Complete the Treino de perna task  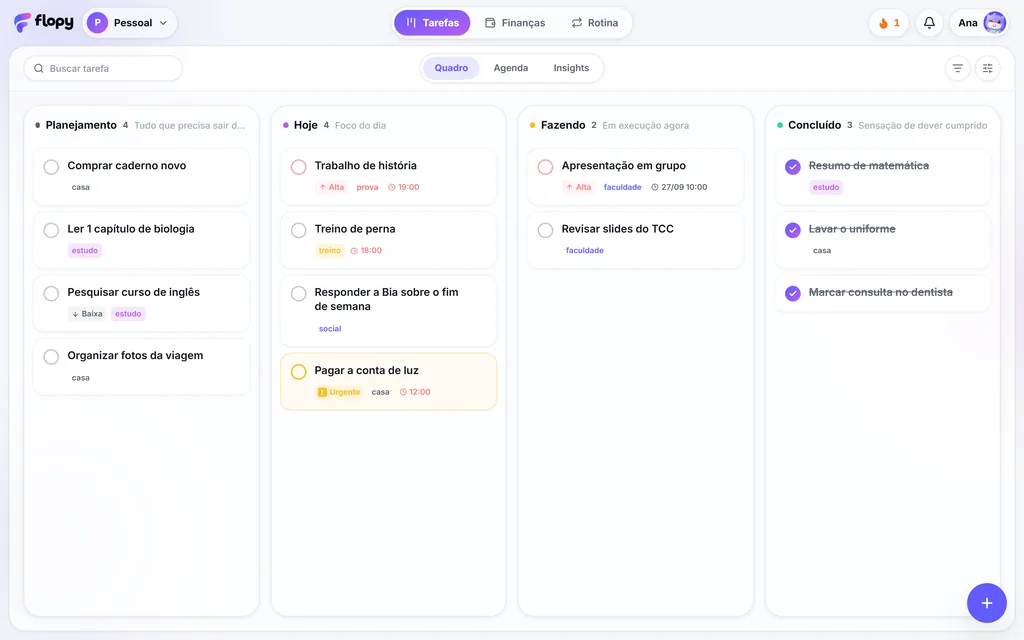coord(298,230)
